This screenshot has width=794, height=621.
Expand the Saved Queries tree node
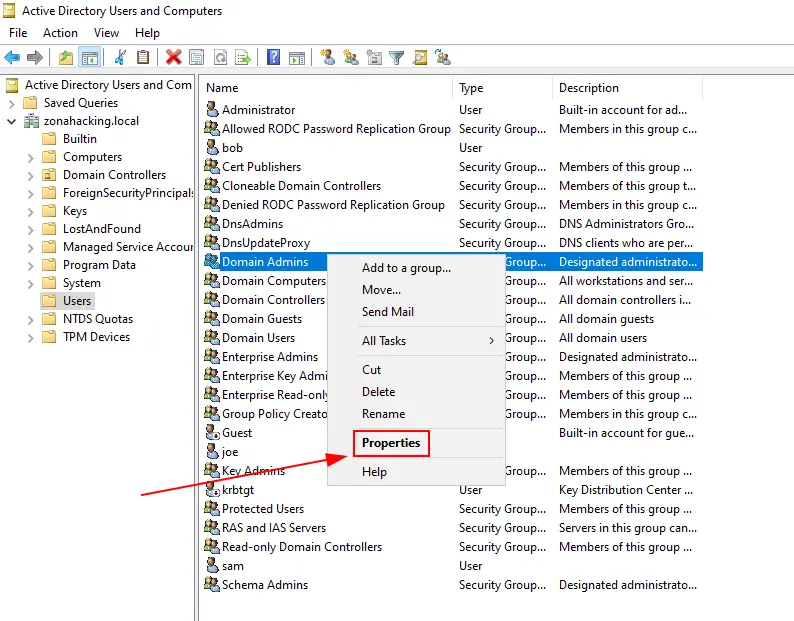click(11, 103)
